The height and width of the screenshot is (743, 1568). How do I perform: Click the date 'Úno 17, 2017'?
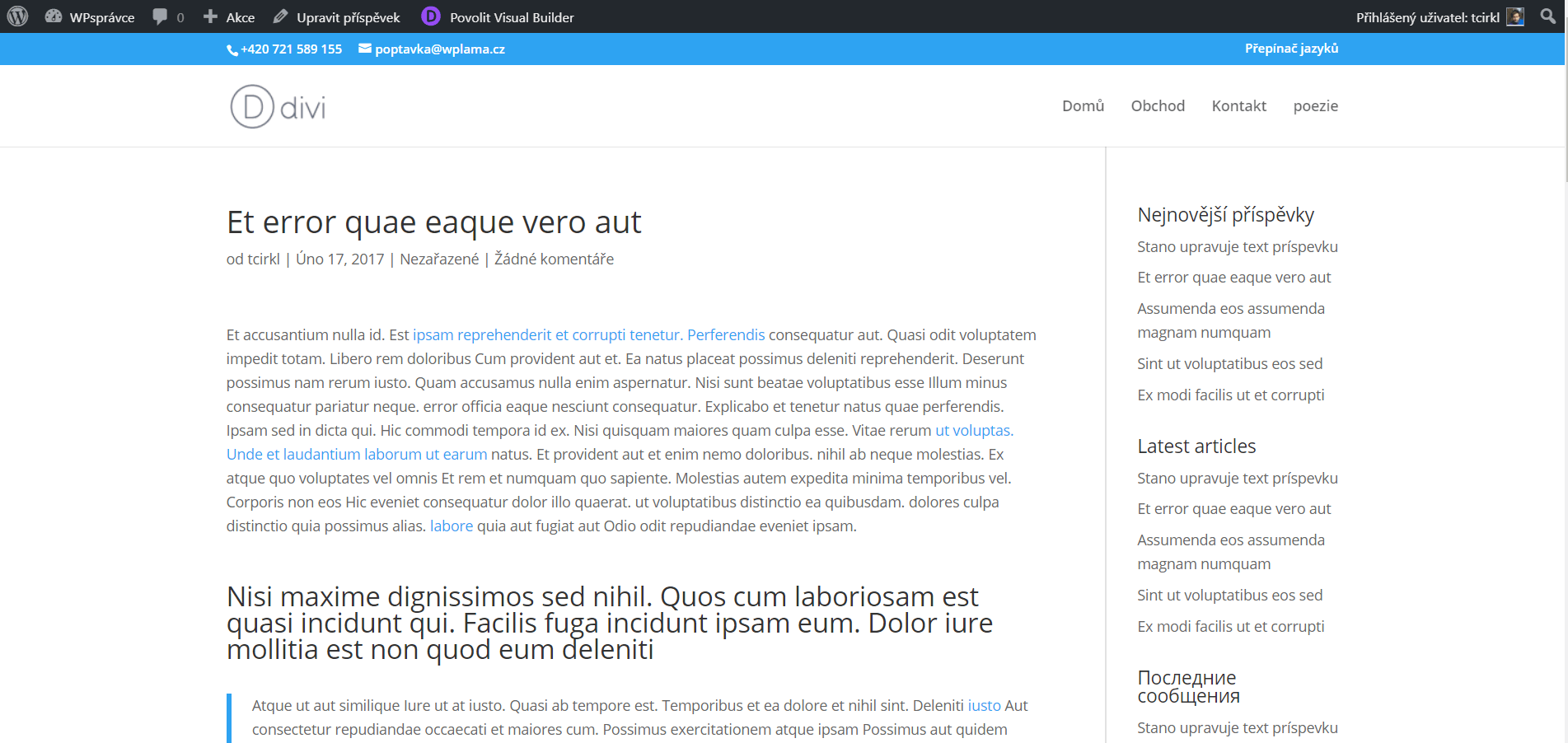click(340, 259)
